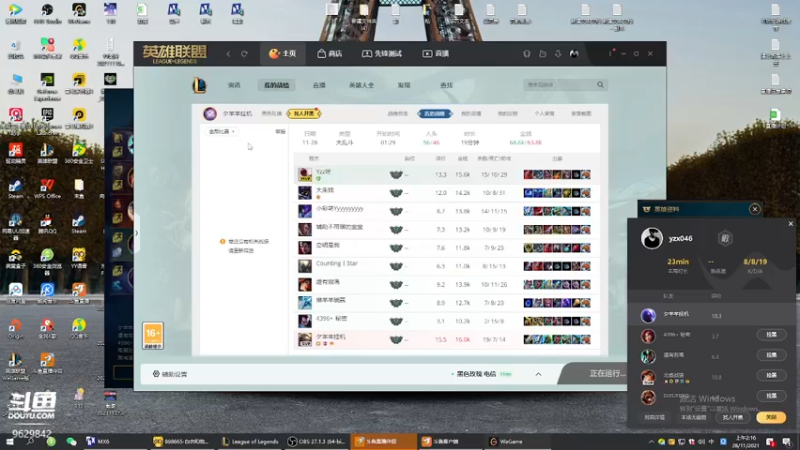Select the 英雄大全 sub-tab
Screen dimensions: 800x450
(361, 85)
